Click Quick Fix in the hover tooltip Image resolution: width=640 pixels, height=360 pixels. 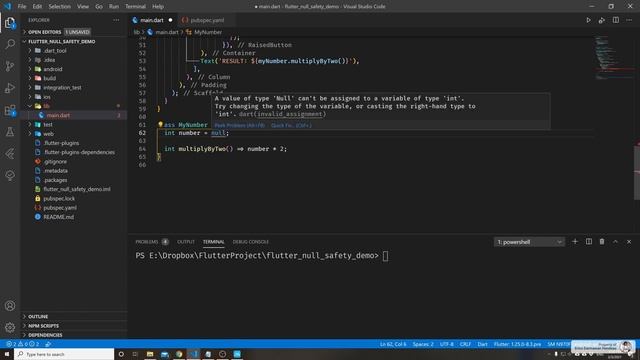pos(291,125)
